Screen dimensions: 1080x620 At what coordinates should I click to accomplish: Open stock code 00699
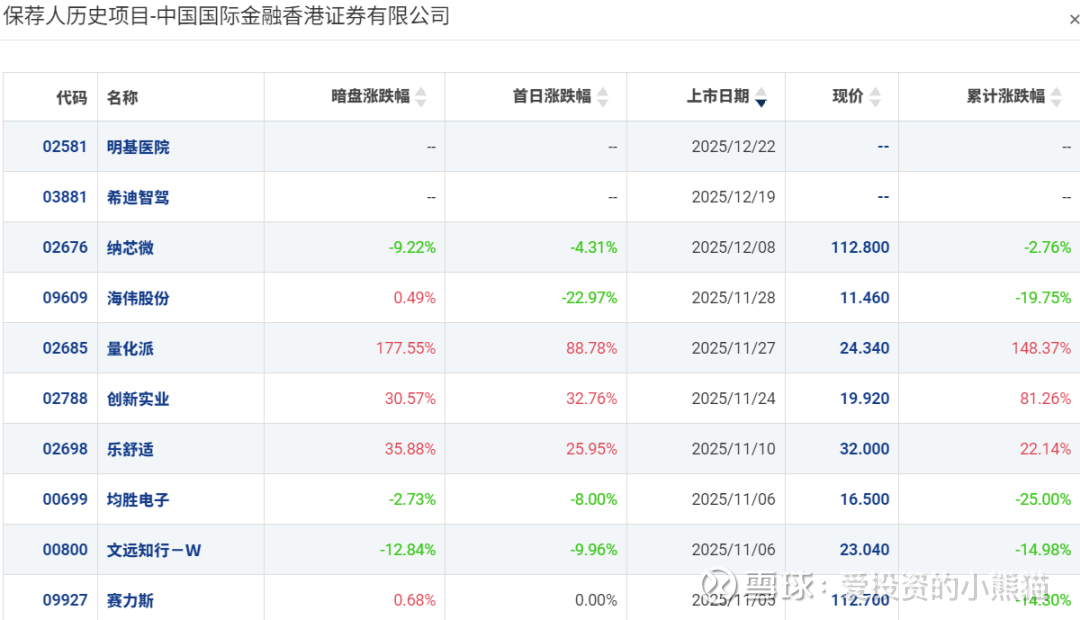click(65, 499)
